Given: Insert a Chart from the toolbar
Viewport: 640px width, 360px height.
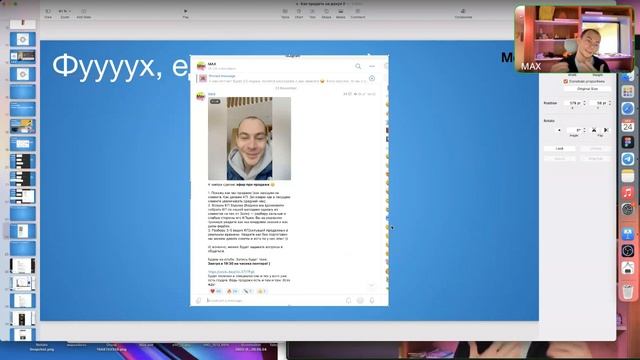Looking at the screenshot, I should pyautogui.click(x=299, y=13).
